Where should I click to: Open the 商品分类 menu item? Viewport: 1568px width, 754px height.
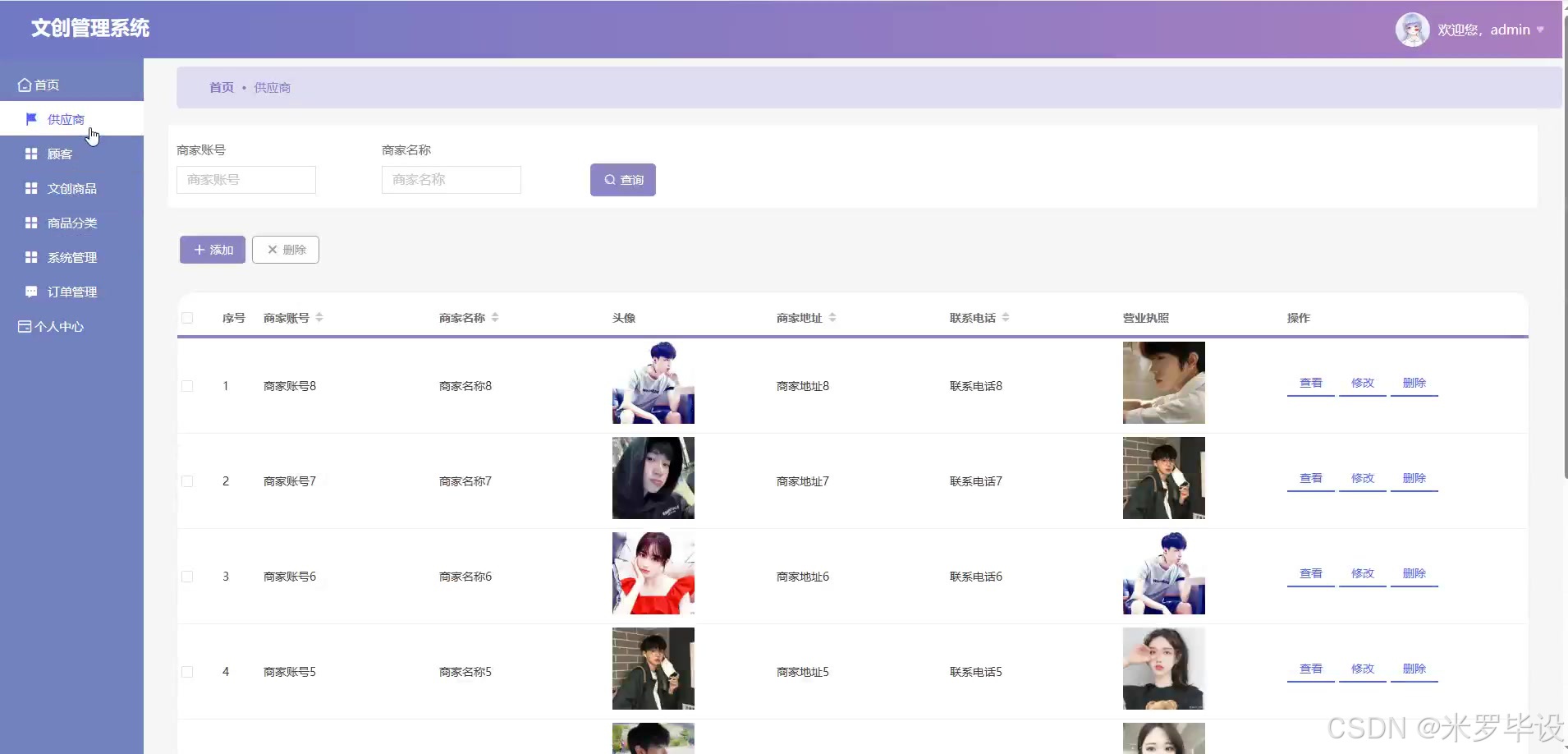pos(71,223)
